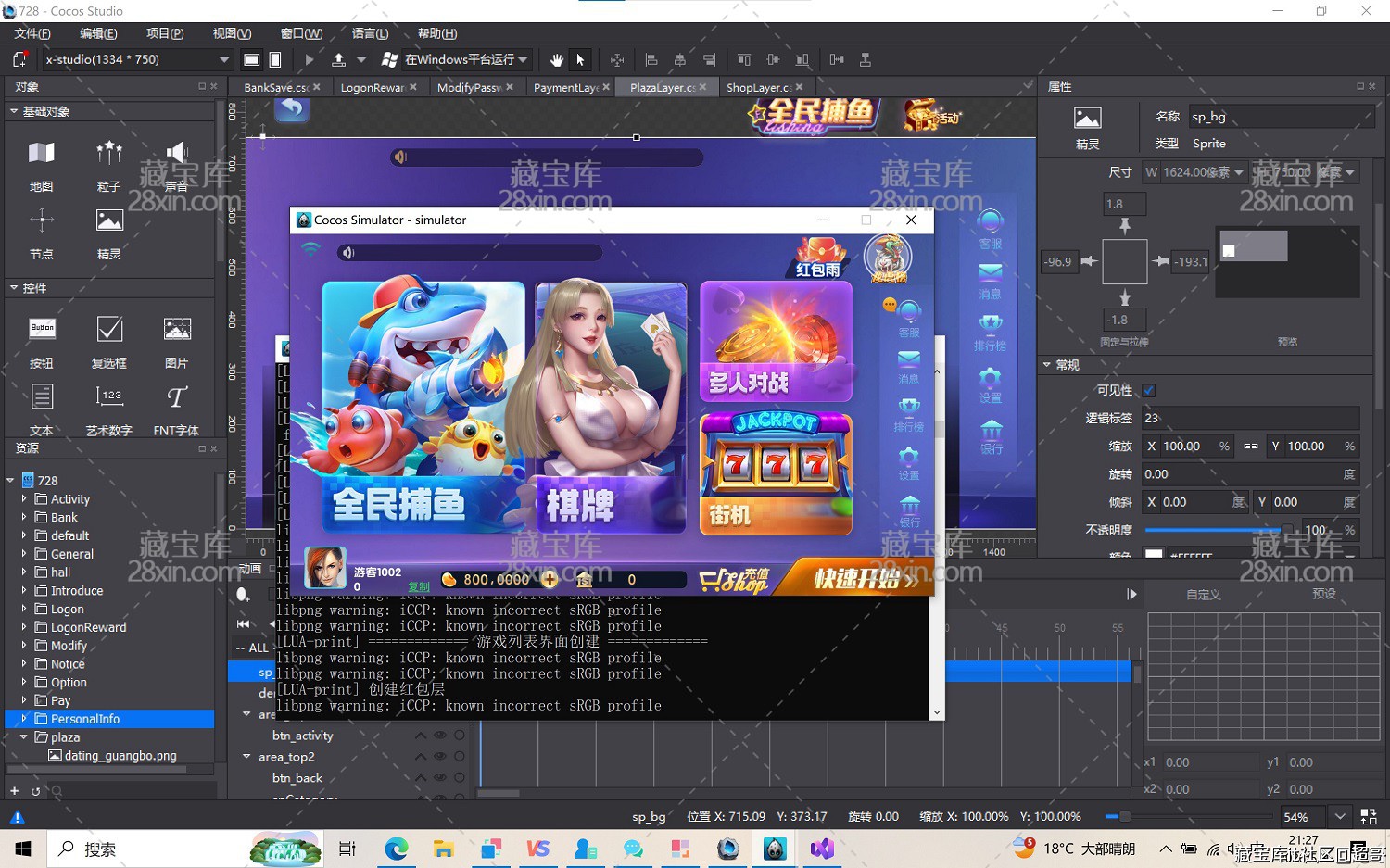
Task: Collapse the 基础对象 section
Action: point(14,111)
